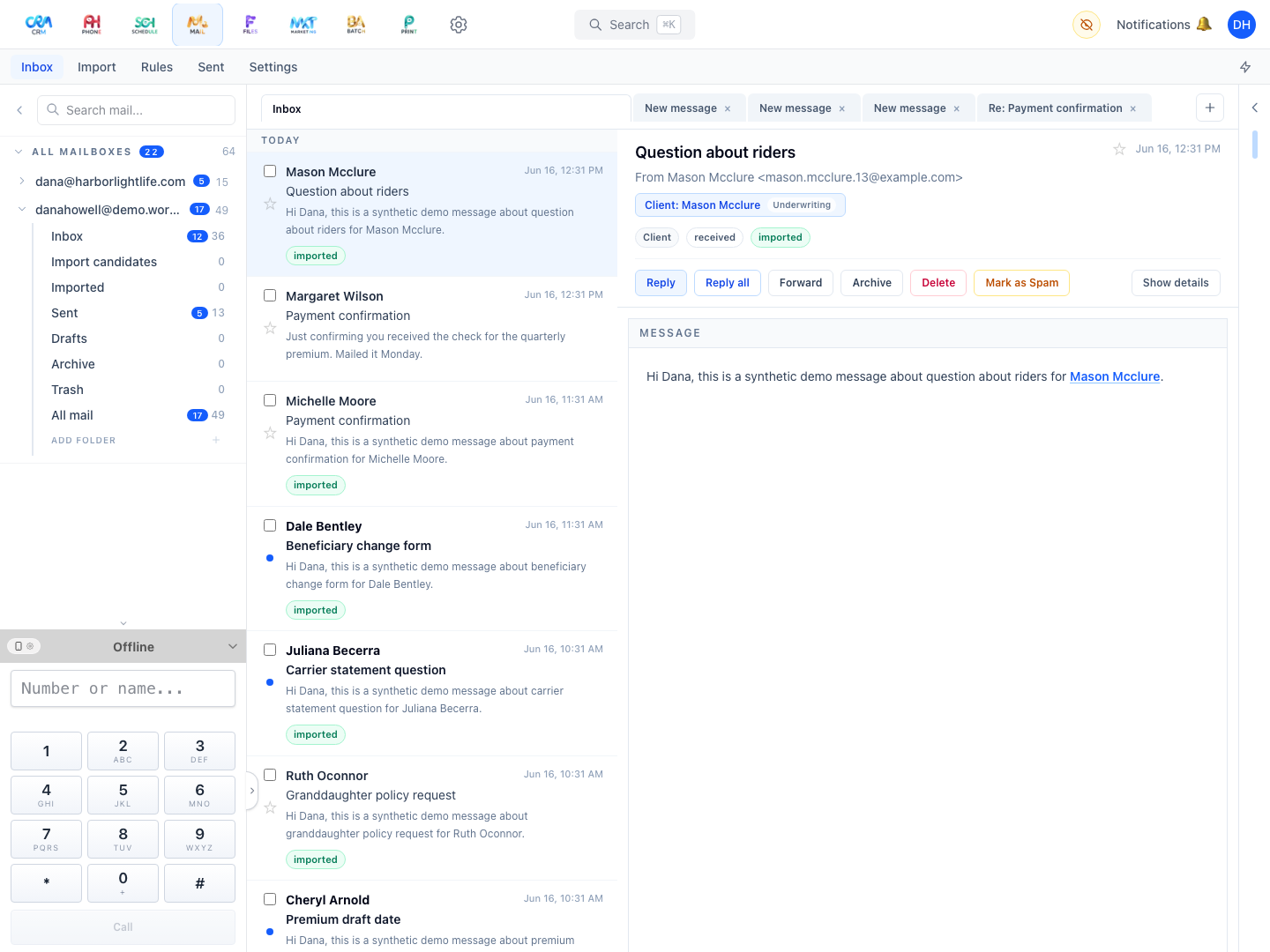This screenshot has height=952, width=1270.
Task: Click Show details button
Action: coord(1176,283)
